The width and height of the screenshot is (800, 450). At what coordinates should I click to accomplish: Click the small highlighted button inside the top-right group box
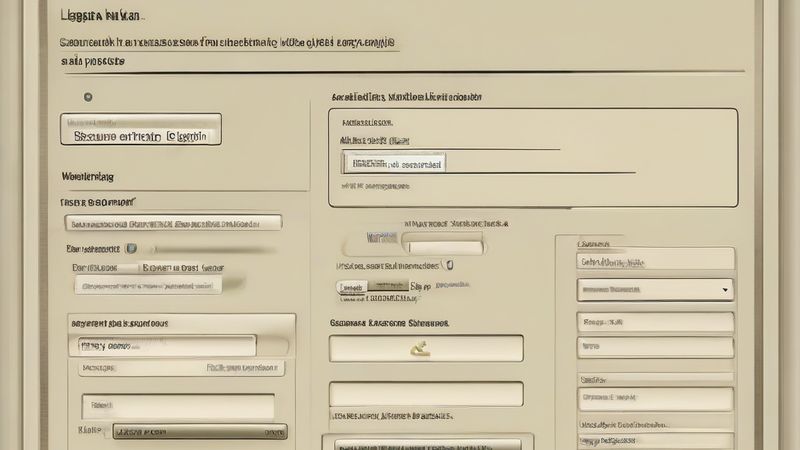pyautogui.click(x=393, y=163)
